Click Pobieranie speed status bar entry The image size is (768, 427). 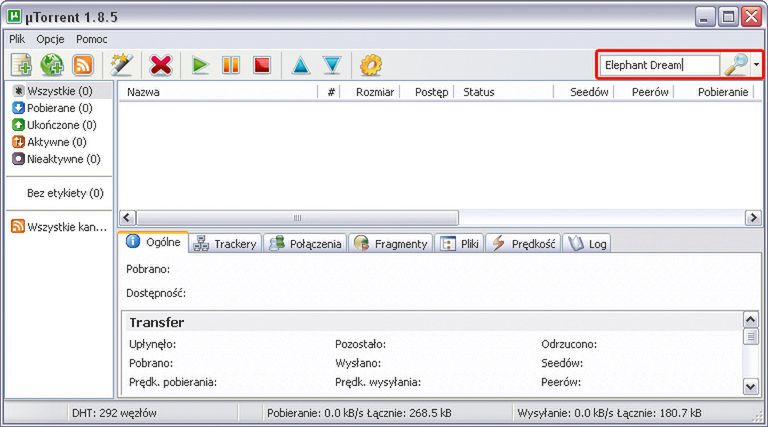[359, 413]
